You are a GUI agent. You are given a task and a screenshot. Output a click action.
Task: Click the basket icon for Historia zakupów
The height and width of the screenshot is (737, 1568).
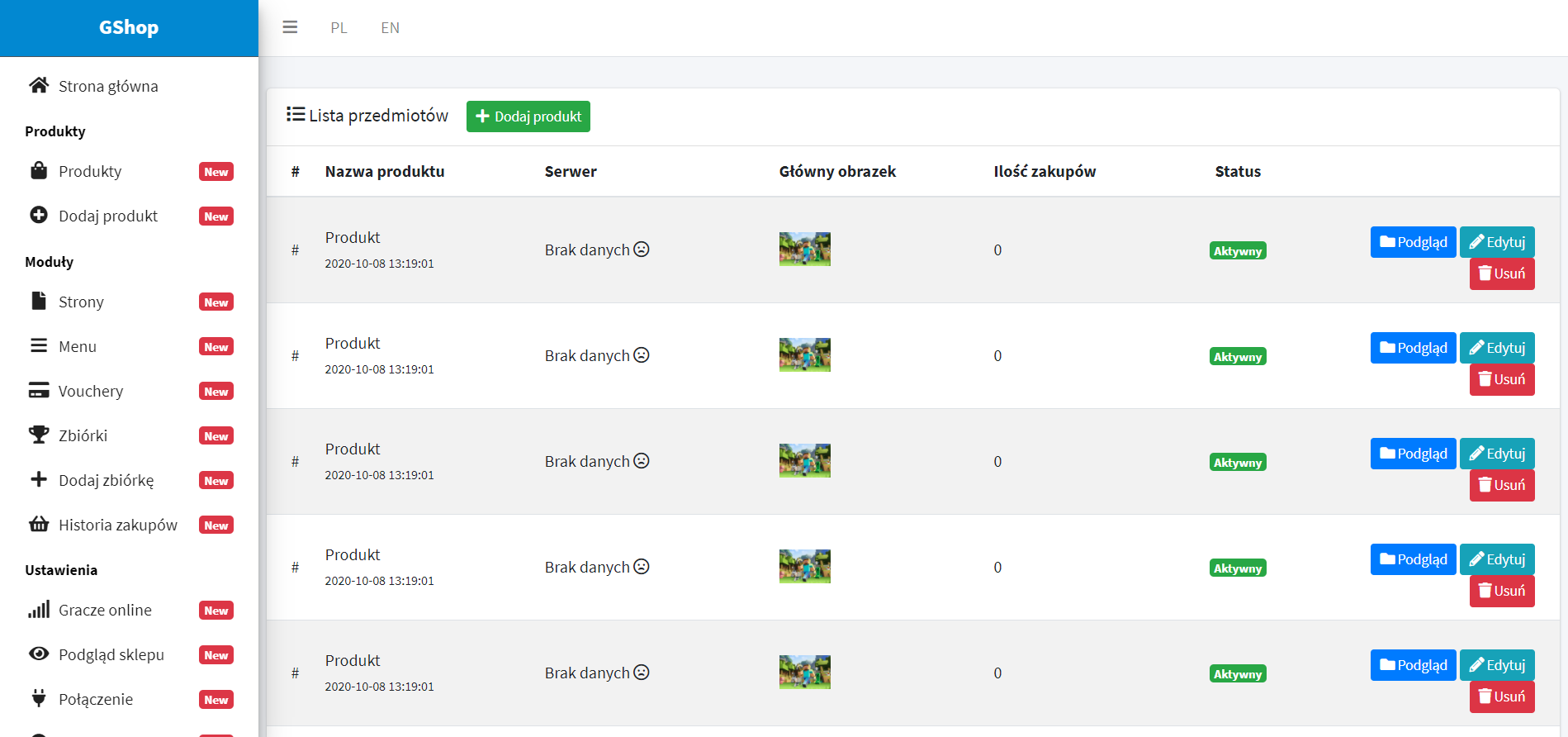[x=39, y=524]
